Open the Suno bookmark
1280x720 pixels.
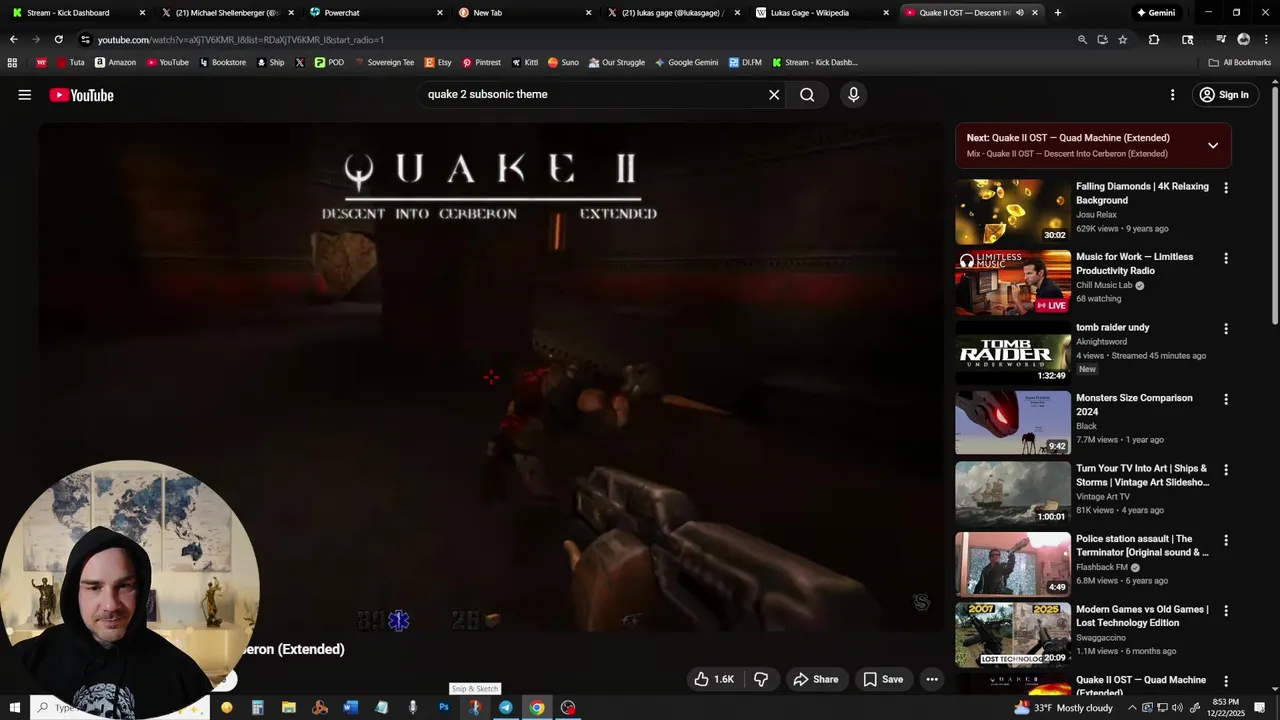(x=563, y=62)
